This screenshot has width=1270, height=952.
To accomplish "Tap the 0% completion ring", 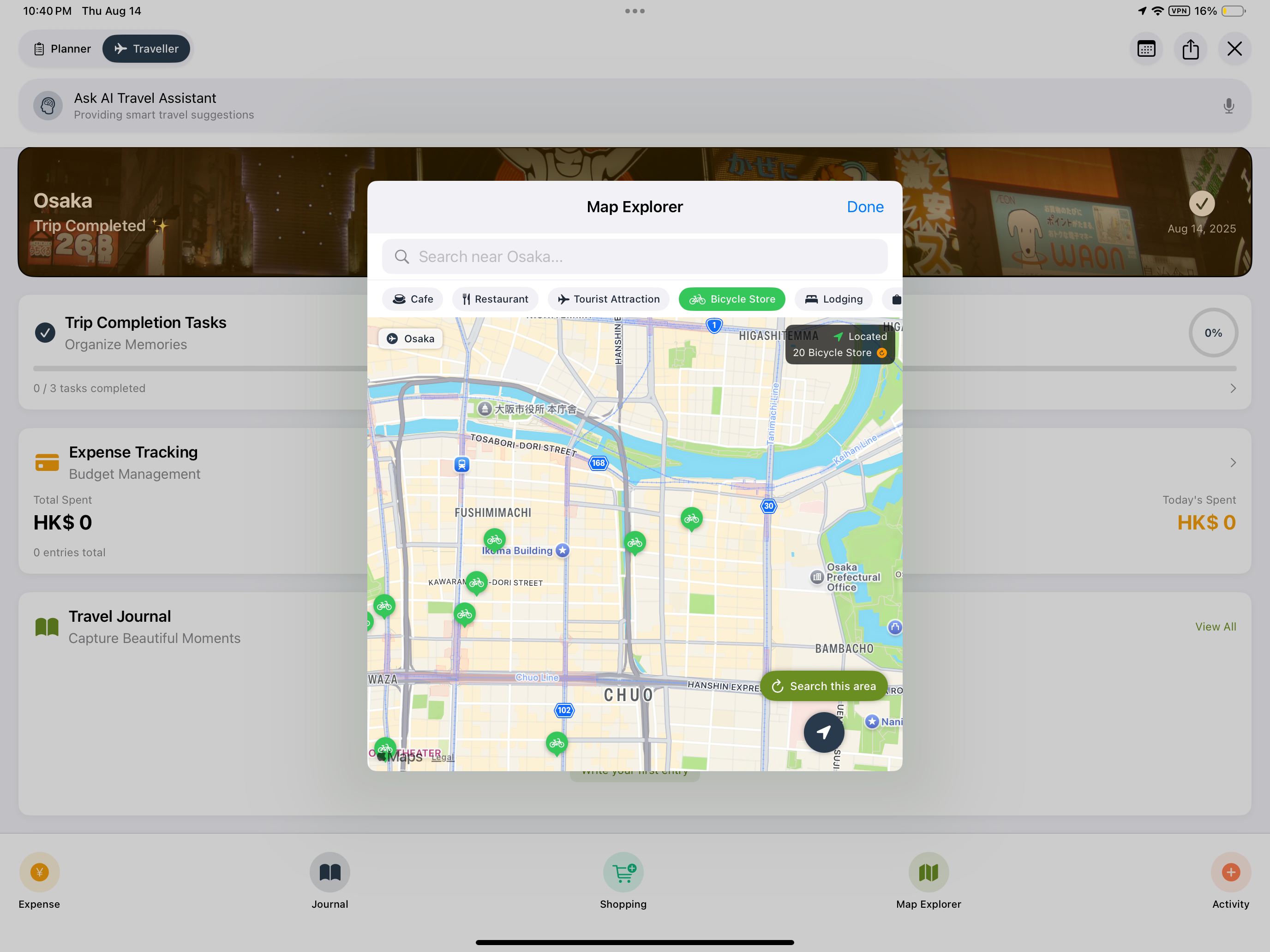I will 1213,333.
